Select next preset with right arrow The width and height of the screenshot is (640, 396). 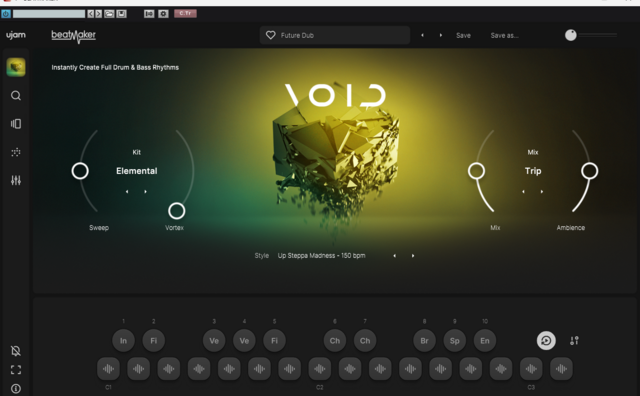(441, 35)
